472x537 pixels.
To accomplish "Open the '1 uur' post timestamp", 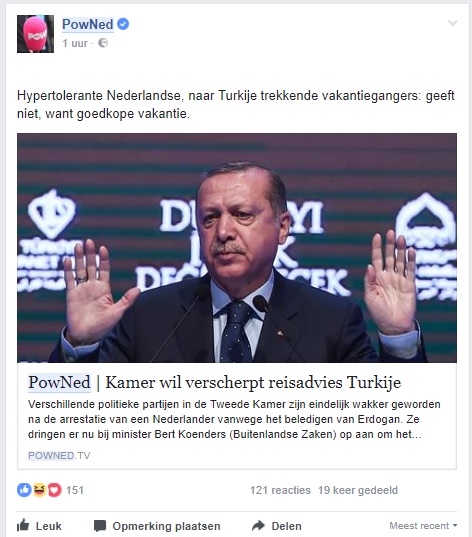I will coord(75,43).
